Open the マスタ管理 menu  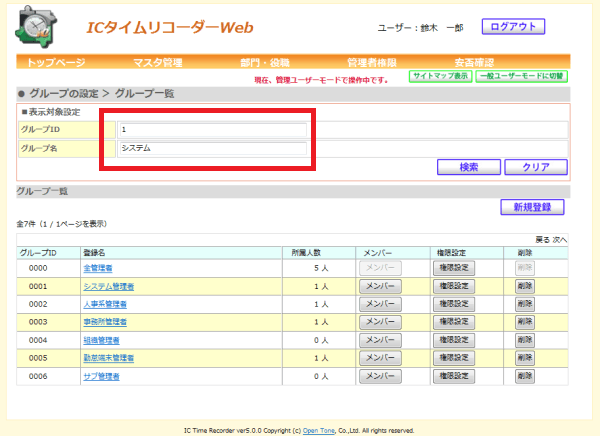tap(158, 62)
